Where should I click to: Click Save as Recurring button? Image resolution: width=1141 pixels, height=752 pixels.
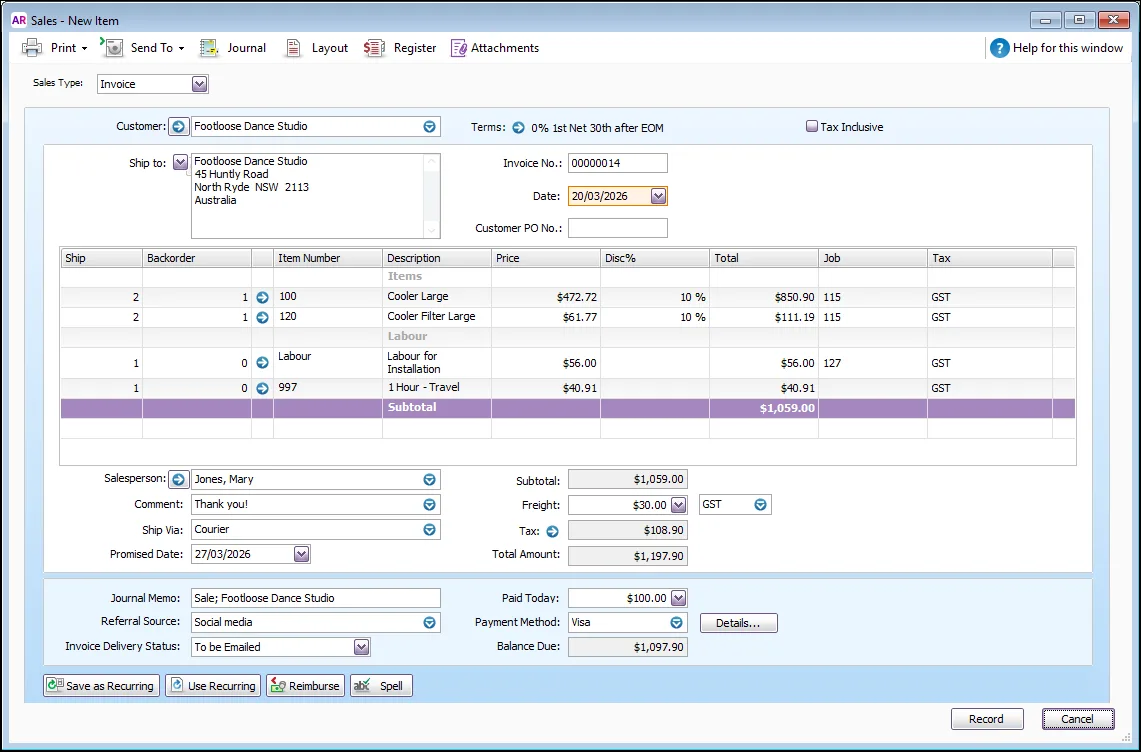coord(101,686)
